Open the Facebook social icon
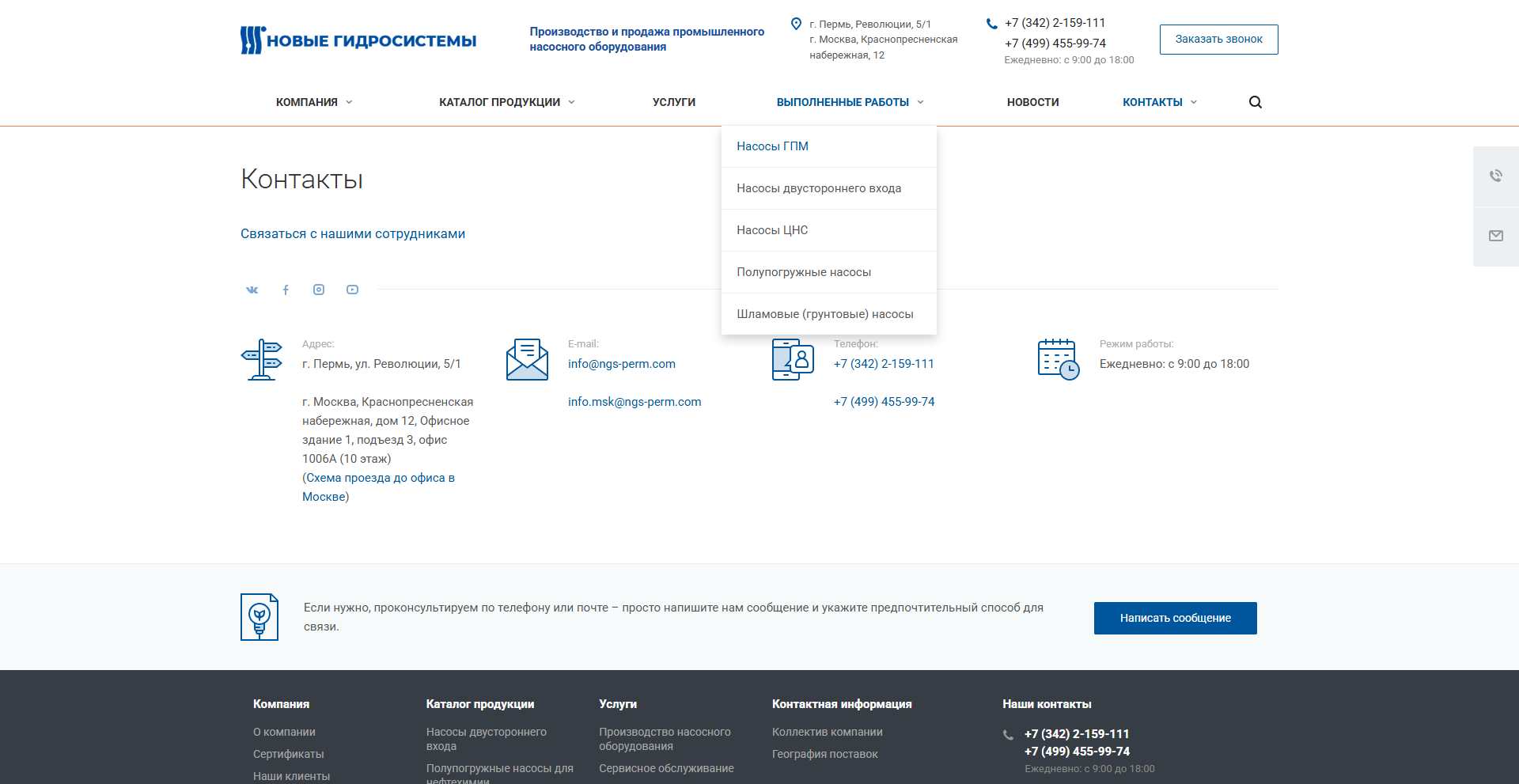This screenshot has width=1519, height=784. pos(286,290)
